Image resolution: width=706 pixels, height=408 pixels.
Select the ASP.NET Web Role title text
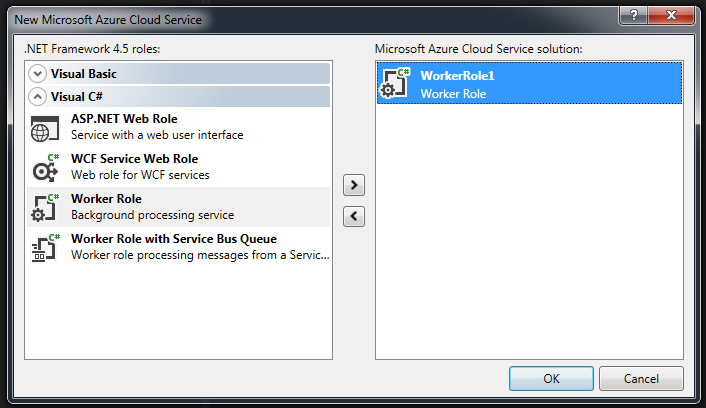pos(124,119)
